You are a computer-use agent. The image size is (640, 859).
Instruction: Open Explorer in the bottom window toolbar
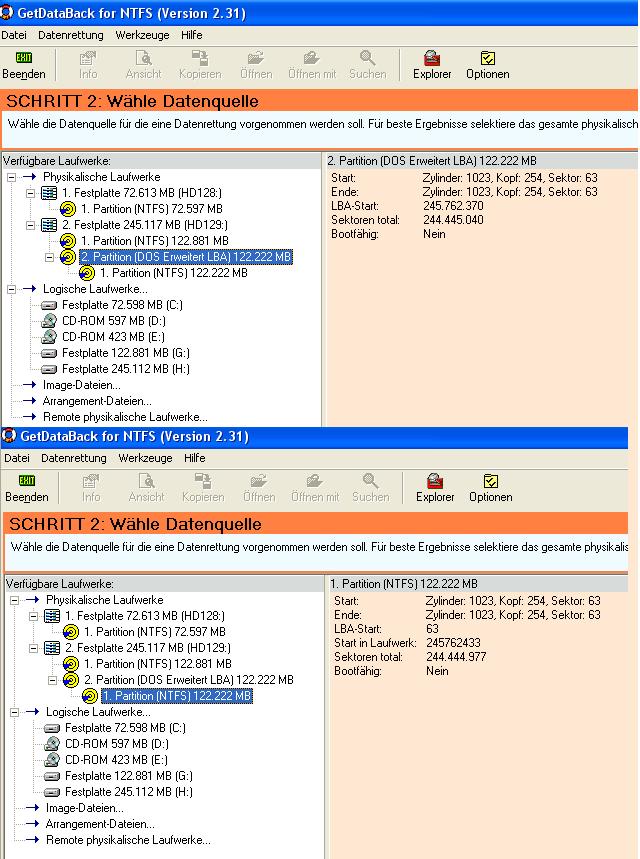click(435, 488)
